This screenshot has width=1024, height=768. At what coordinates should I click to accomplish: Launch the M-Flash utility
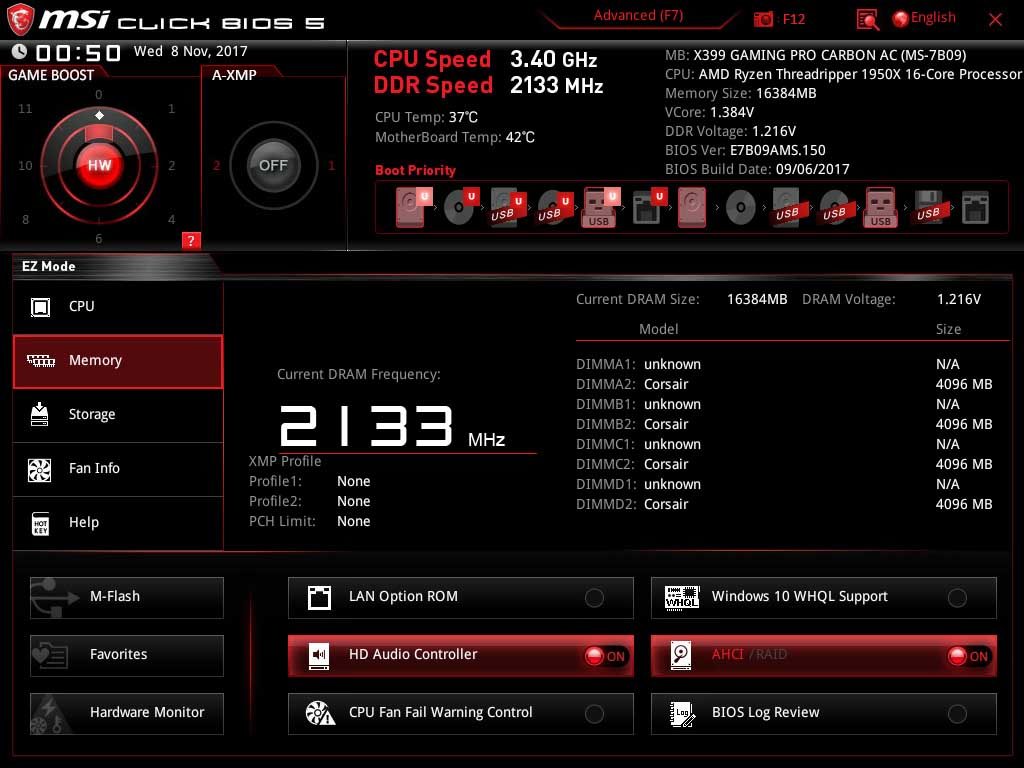pyautogui.click(x=127, y=598)
